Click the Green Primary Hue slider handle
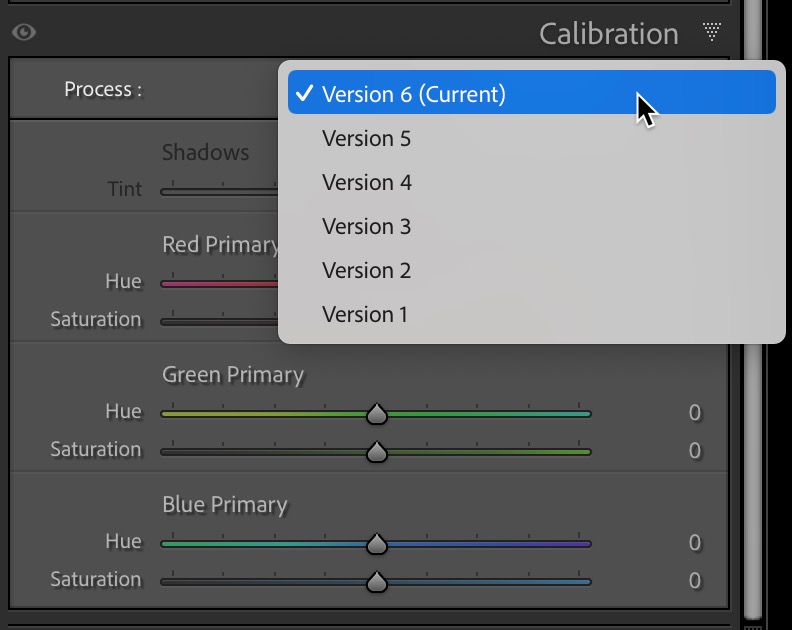792x630 pixels. point(376,413)
